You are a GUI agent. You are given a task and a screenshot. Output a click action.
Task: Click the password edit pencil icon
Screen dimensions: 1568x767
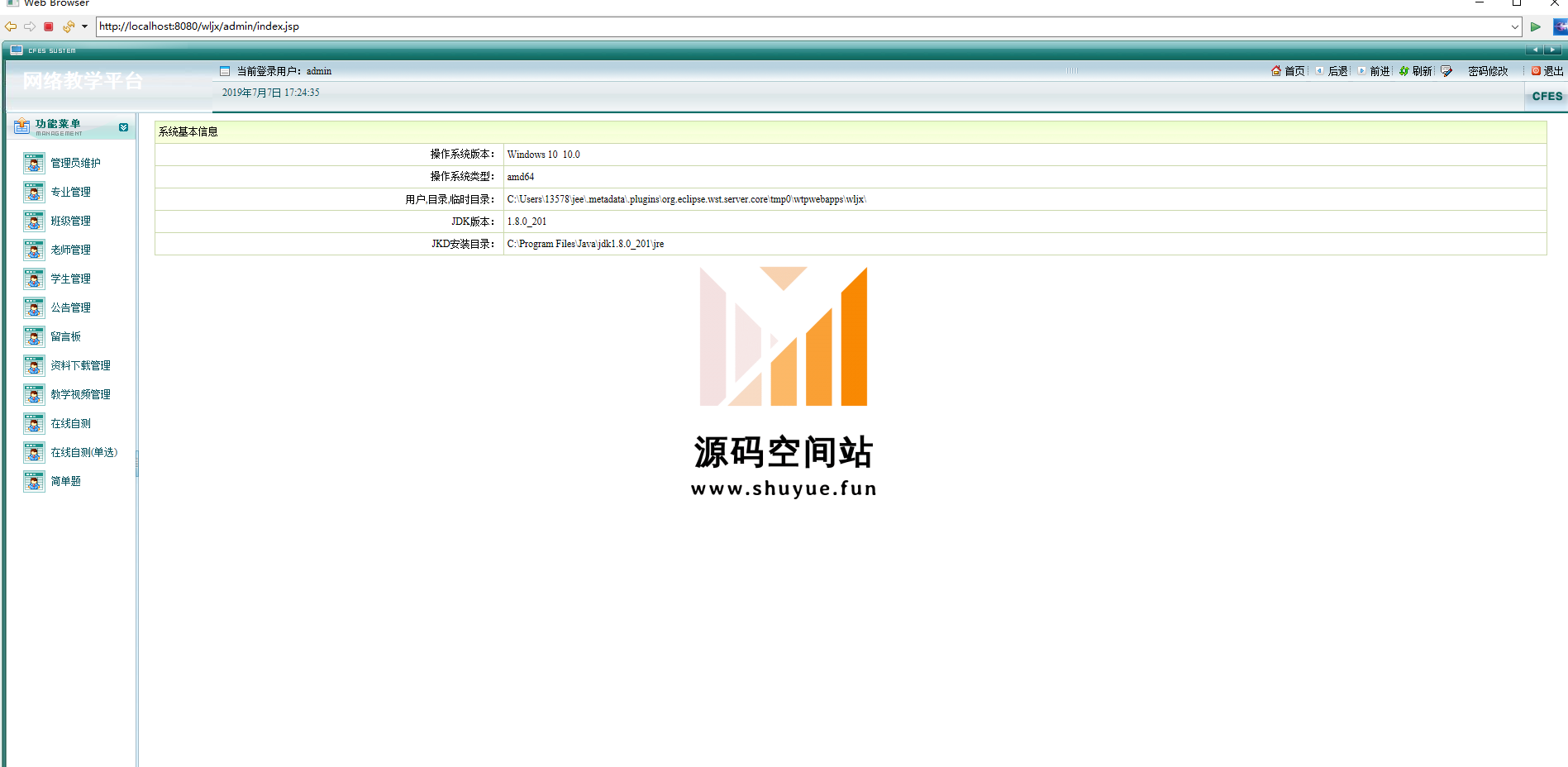[1446, 71]
